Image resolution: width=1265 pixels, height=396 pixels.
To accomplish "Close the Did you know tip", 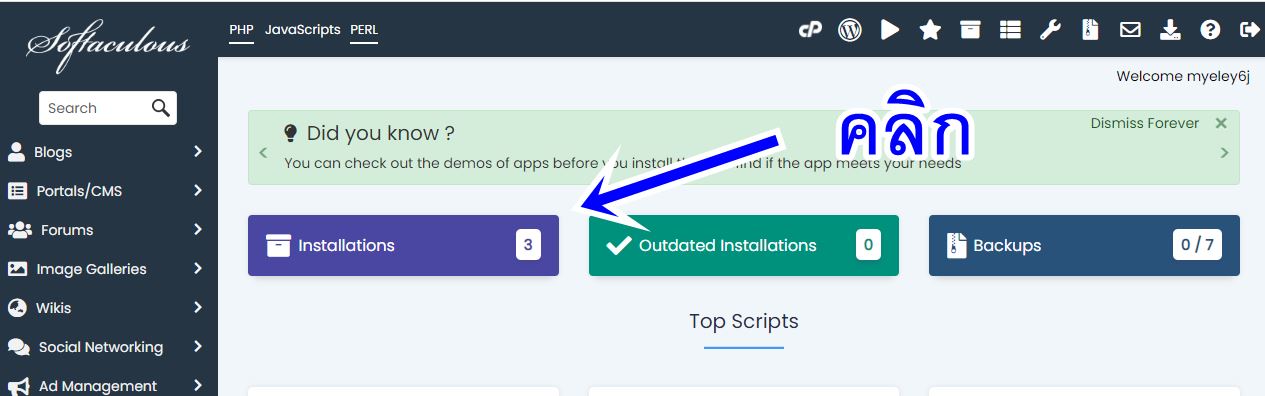I will click(x=1221, y=124).
